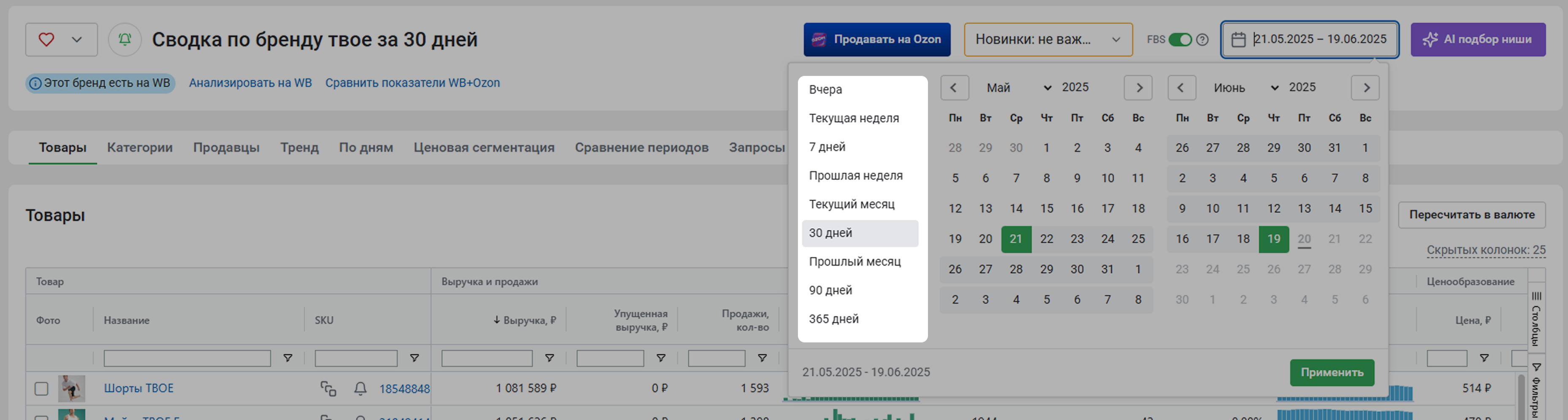Open the Название column filter icon
Screen dimensions: 1568x420
tap(288, 358)
